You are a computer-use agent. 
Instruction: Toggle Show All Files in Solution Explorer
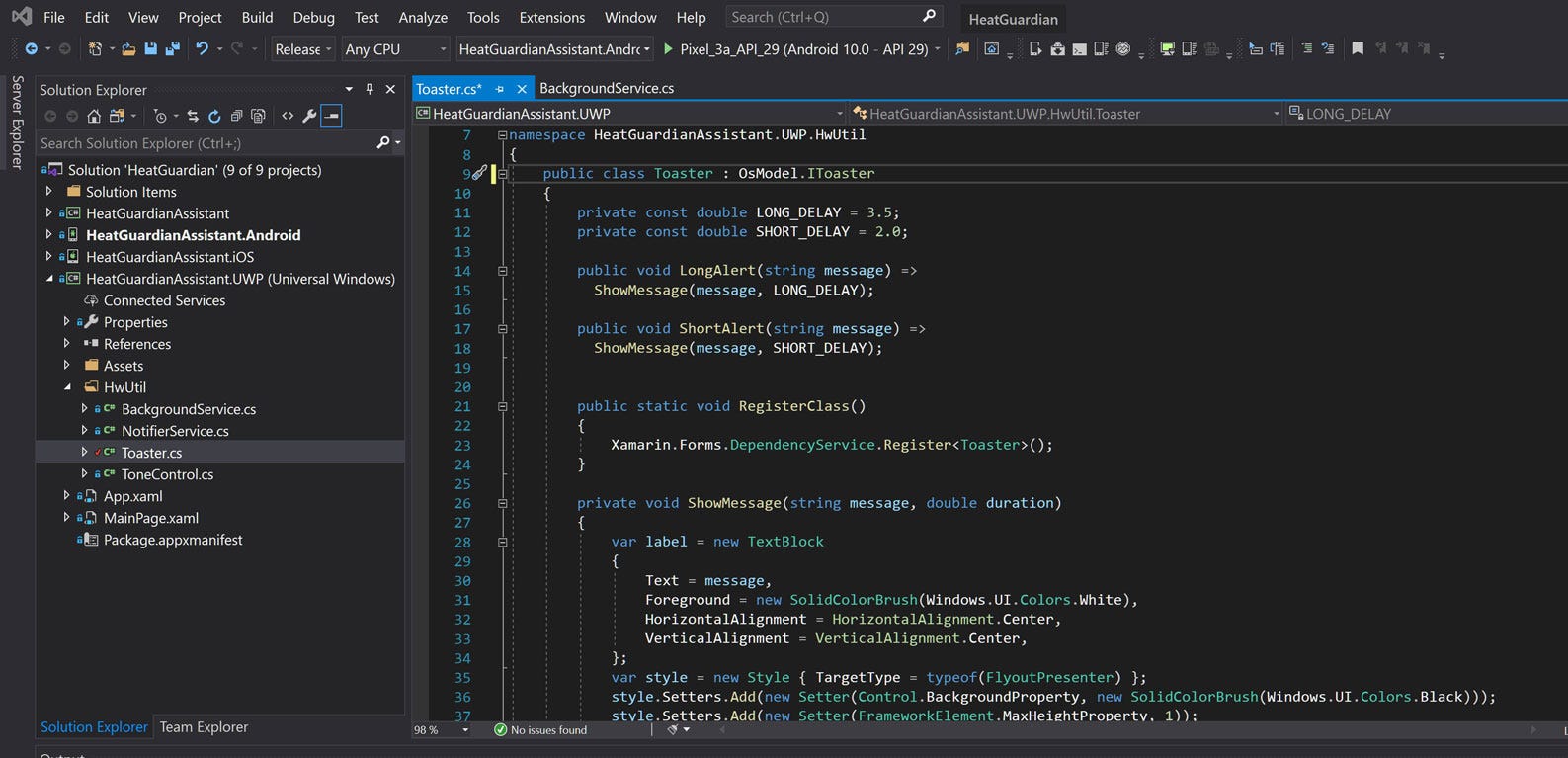click(258, 116)
